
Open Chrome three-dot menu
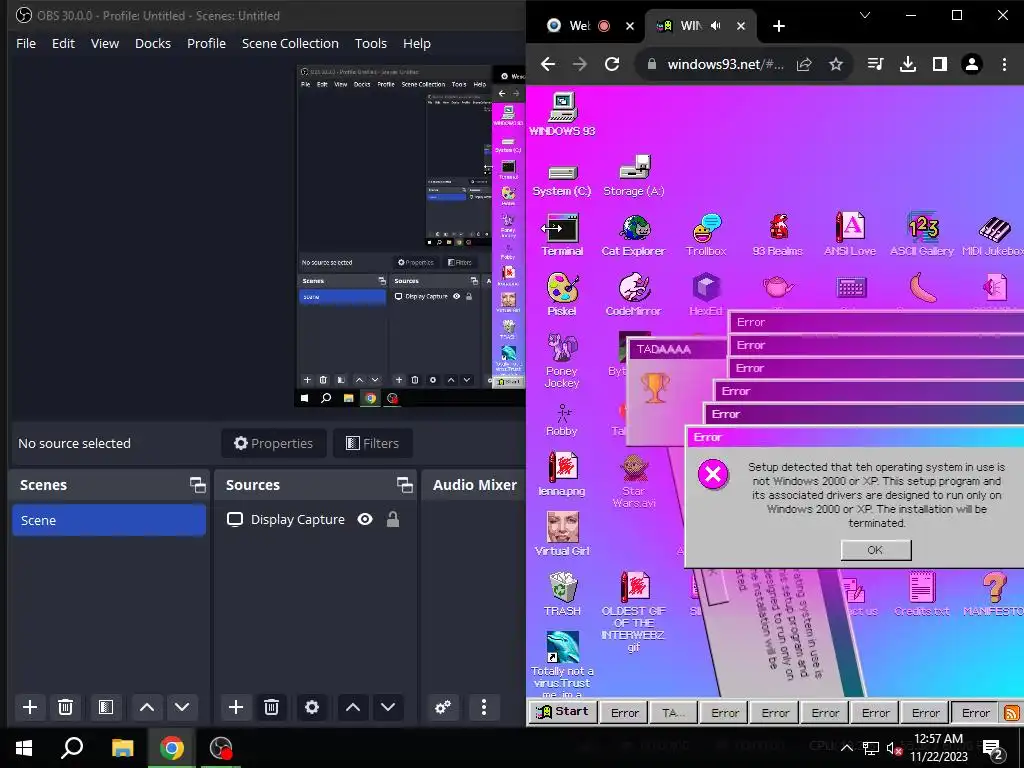coord(1004,64)
